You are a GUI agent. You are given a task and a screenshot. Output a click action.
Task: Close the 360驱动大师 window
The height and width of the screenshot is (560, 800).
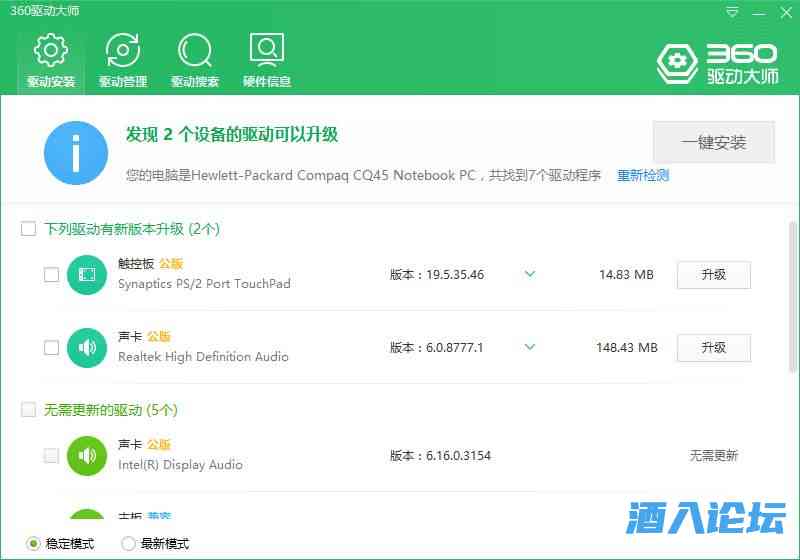click(786, 12)
